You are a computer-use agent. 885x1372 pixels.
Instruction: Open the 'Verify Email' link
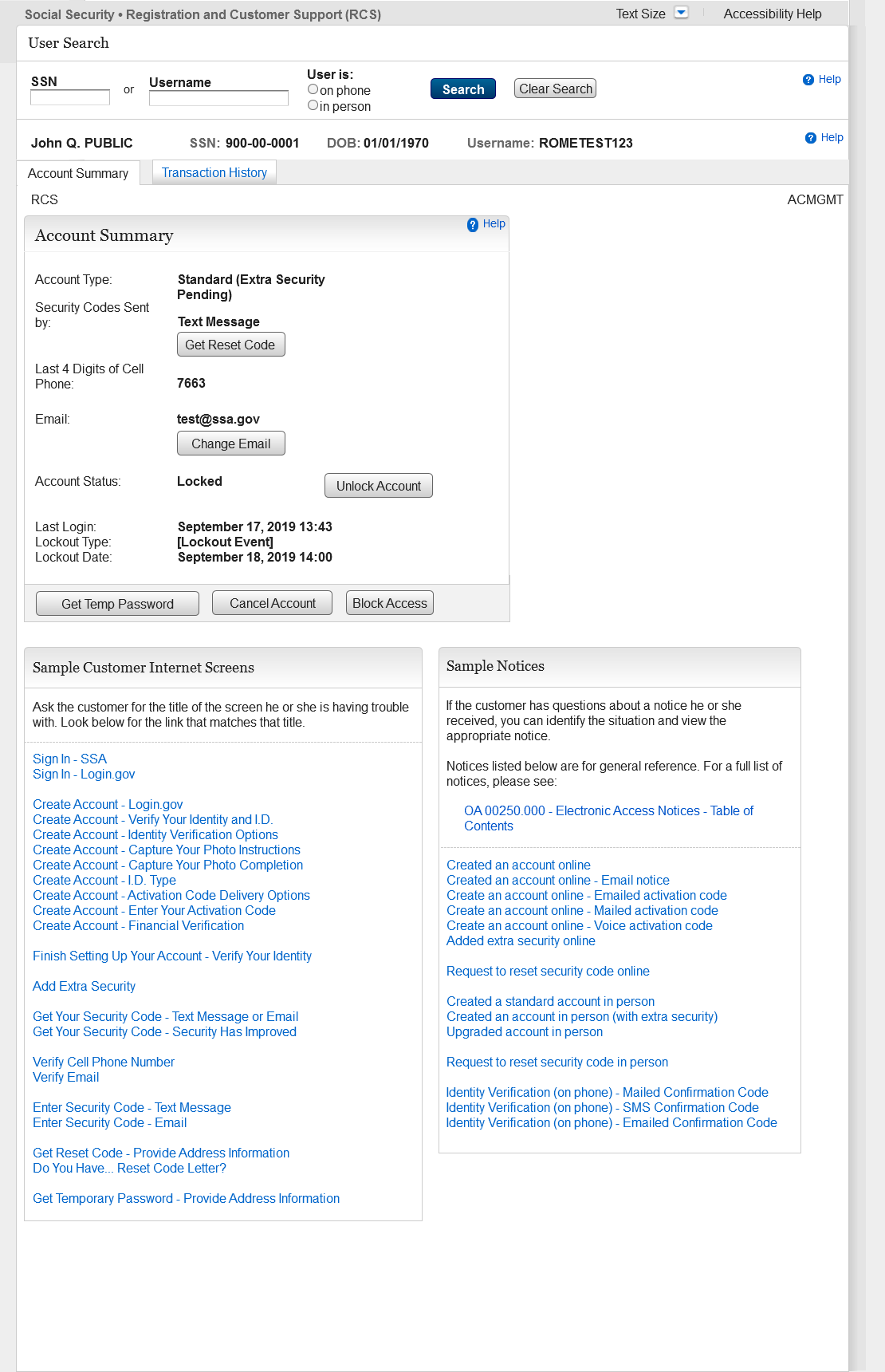point(66,1077)
